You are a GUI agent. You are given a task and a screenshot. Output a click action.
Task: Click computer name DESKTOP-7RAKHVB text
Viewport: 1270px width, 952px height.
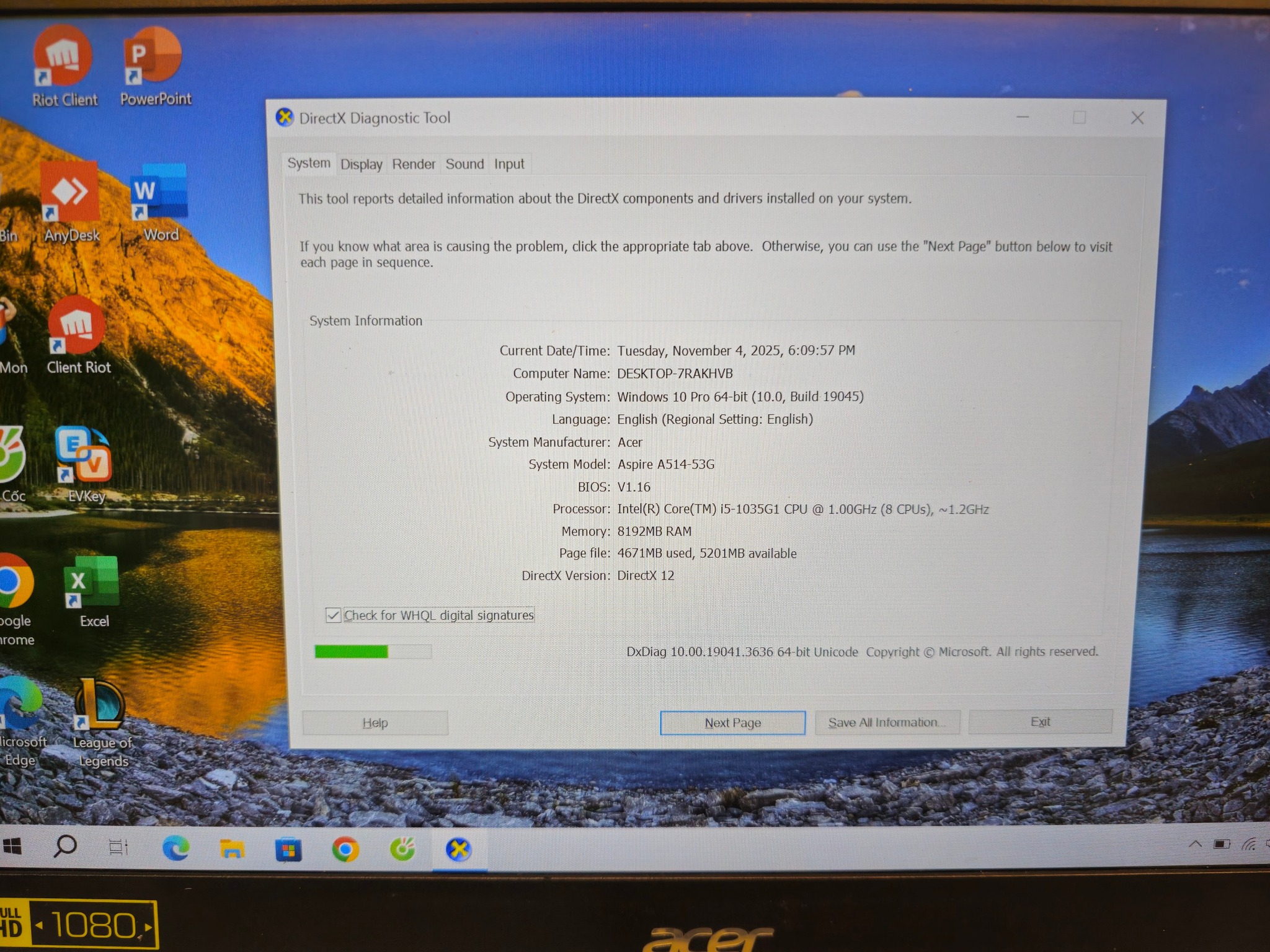tap(675, 374)
